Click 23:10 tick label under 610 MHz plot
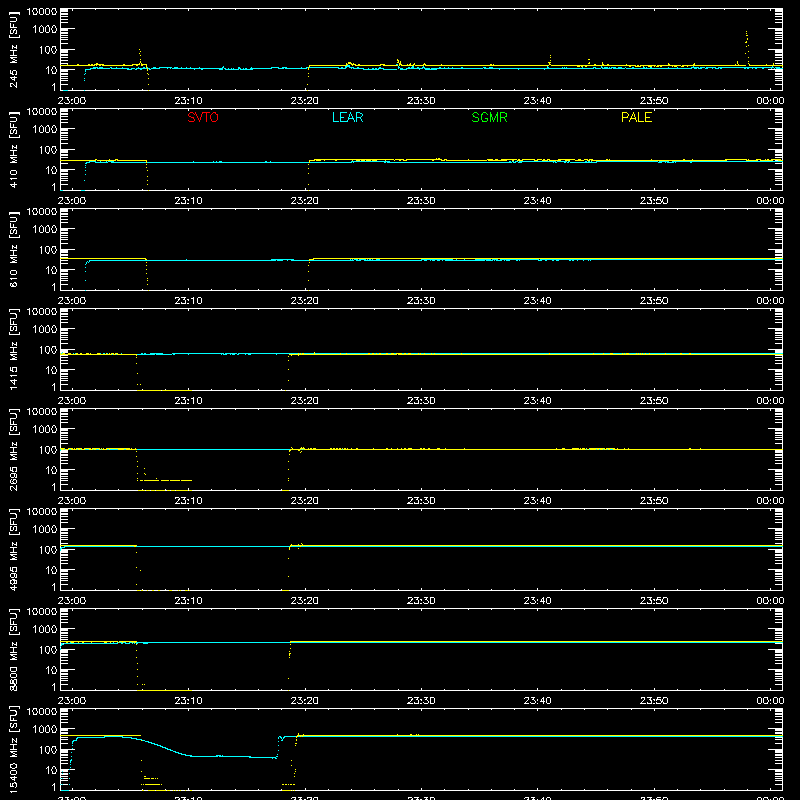Screen dimensions: 800x800 coord(188,301)
